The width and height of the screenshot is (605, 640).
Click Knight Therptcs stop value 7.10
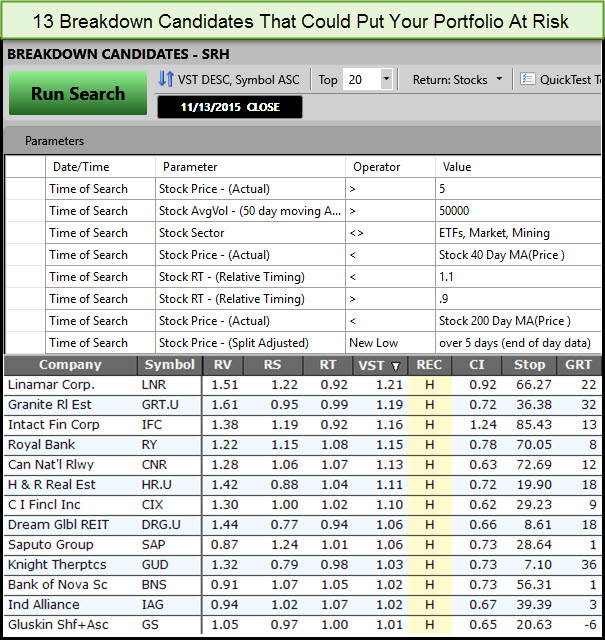538,565
